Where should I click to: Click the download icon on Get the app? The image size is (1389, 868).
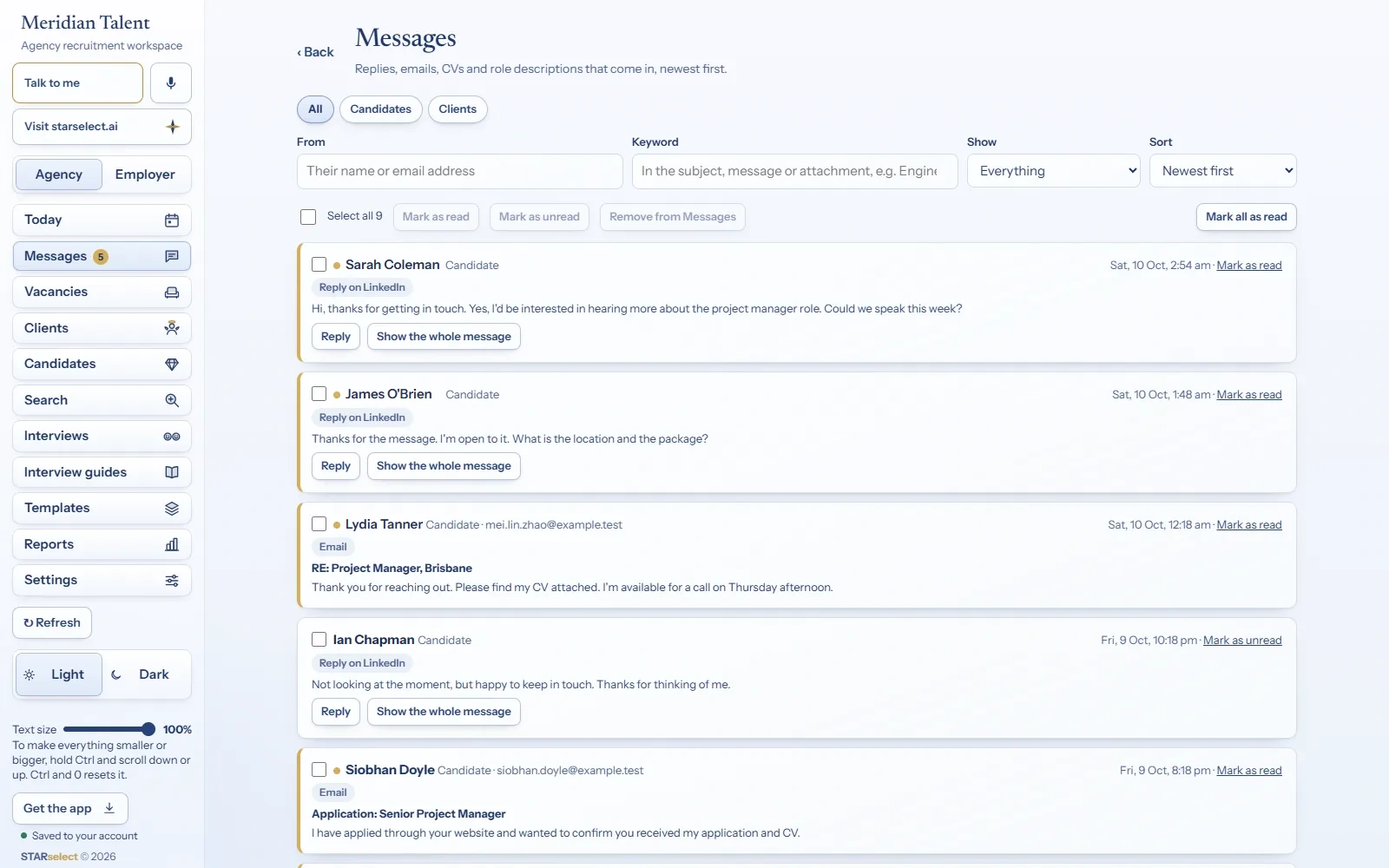point(109,808)
